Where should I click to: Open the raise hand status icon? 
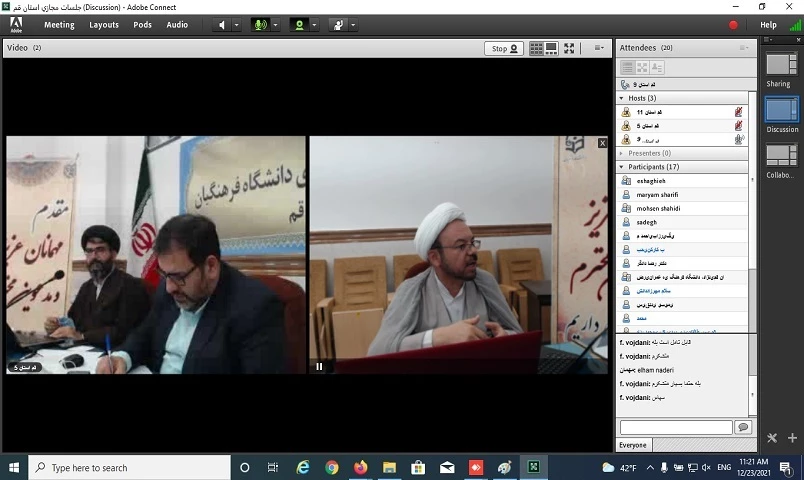coord(338,25)
